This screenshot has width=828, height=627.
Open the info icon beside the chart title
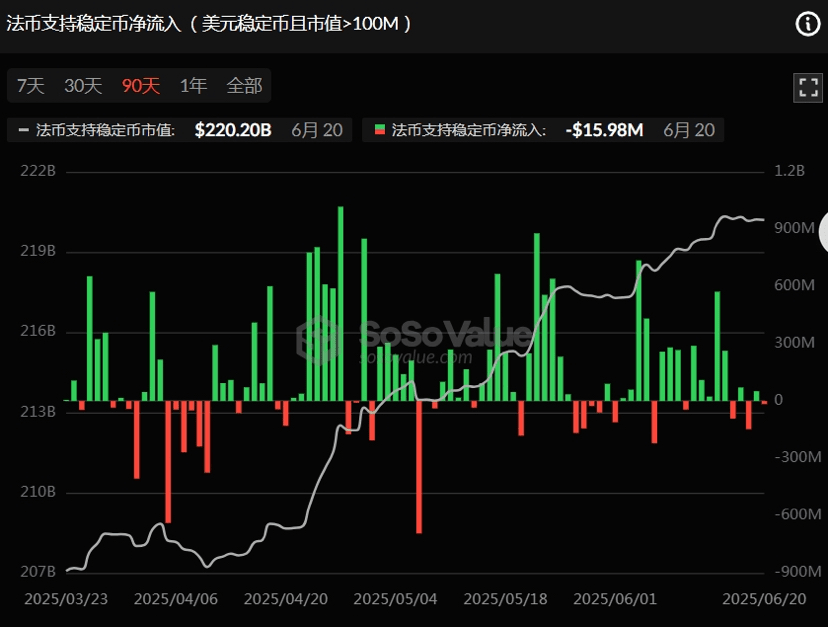[x=808, y=24]
